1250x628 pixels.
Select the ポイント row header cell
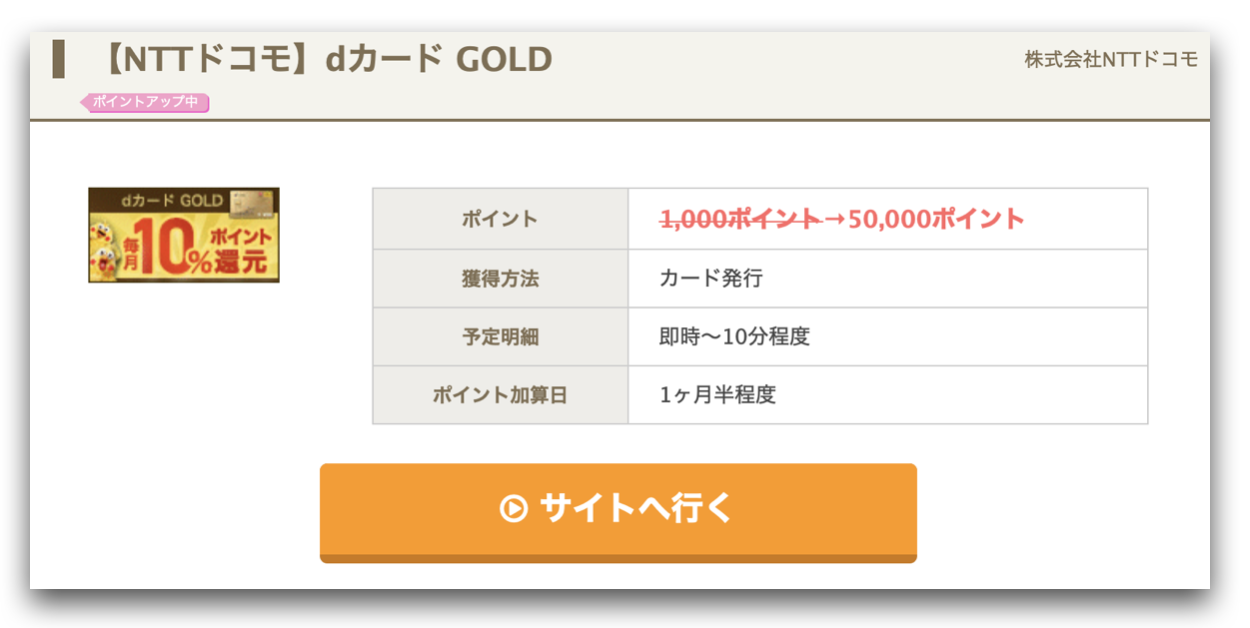pyautogui.click(x=500, y=219)
